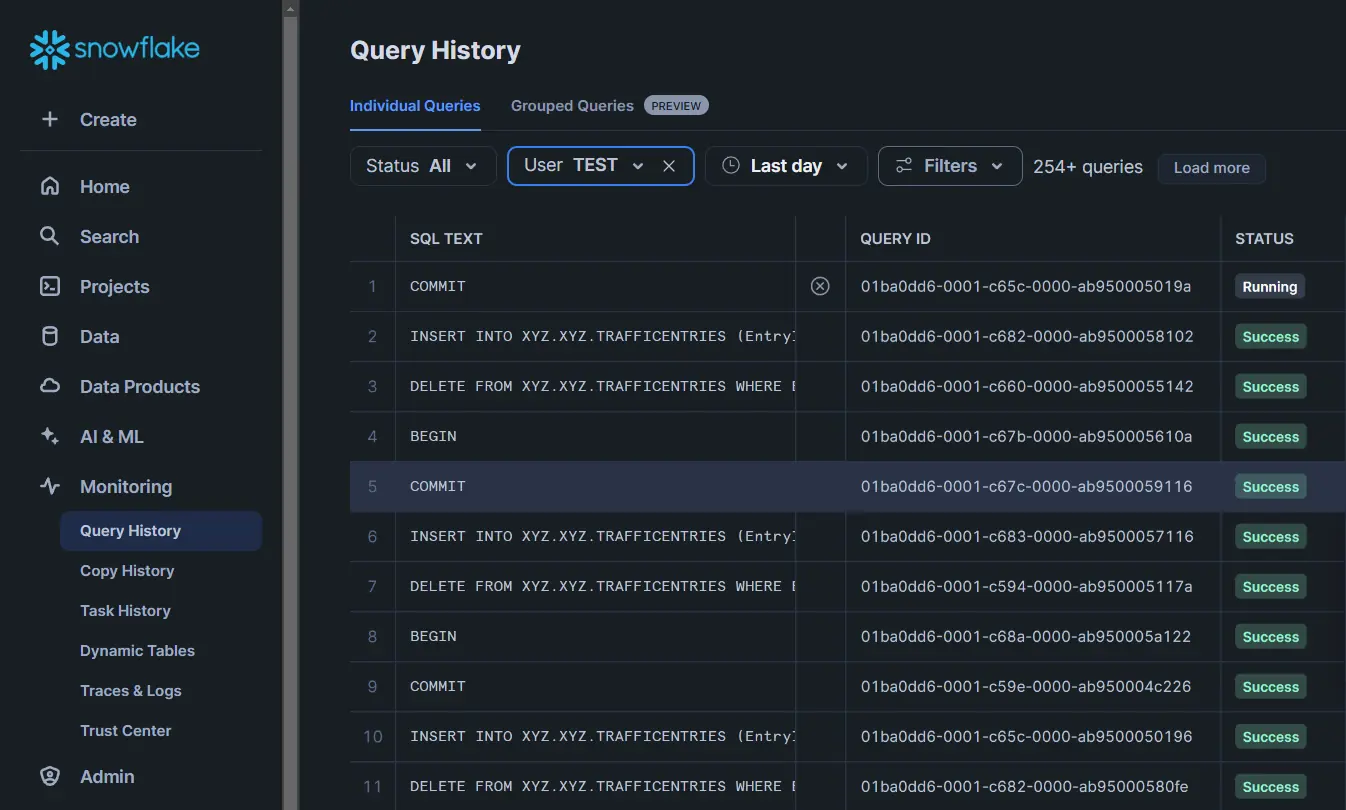Open the Admin label in the sidebar
The image size is (1346, 810).
[x=107, y=776]
